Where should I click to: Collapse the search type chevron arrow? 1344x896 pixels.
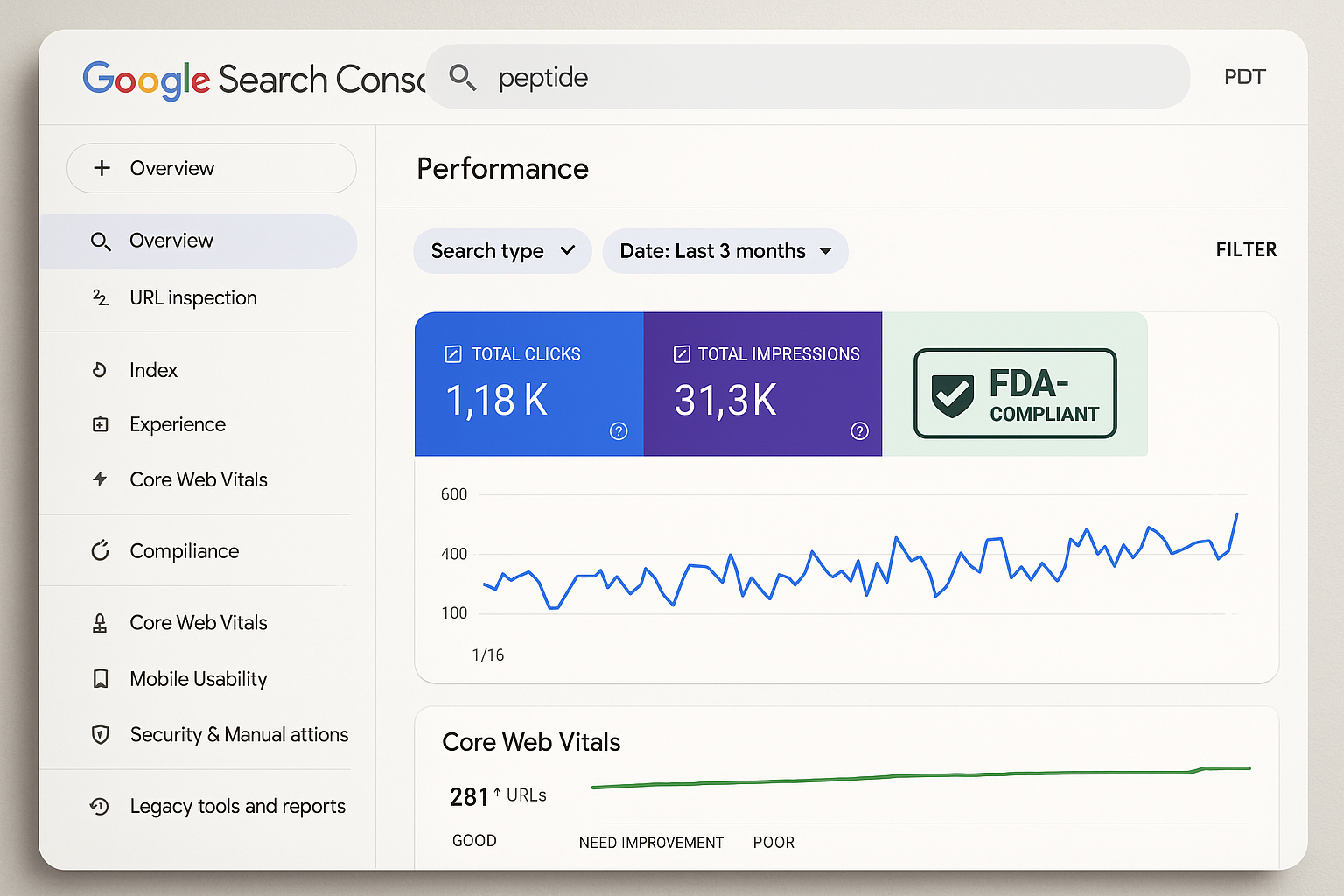(x=566, y=251)
